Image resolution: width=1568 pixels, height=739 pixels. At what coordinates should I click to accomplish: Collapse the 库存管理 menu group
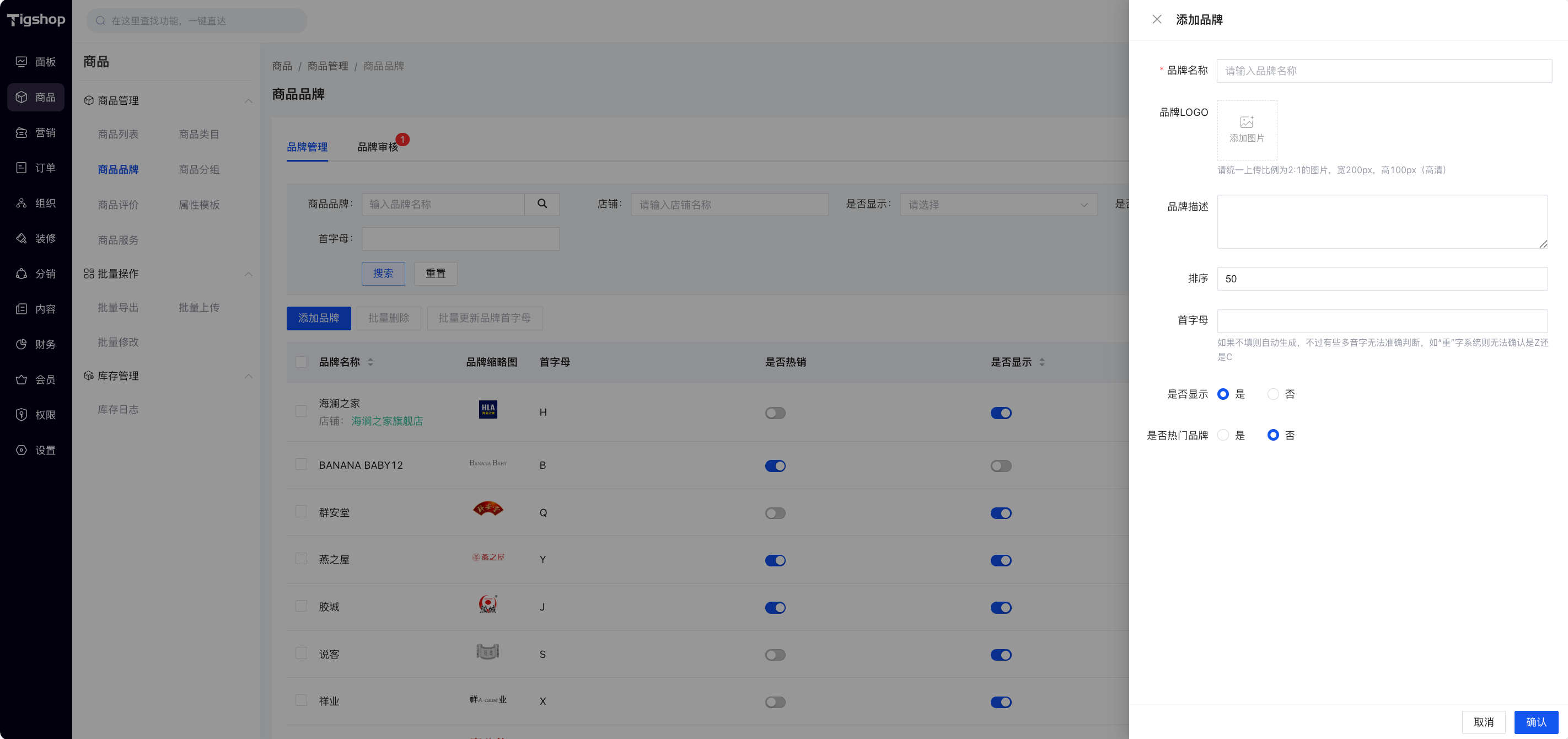(248, 376)
